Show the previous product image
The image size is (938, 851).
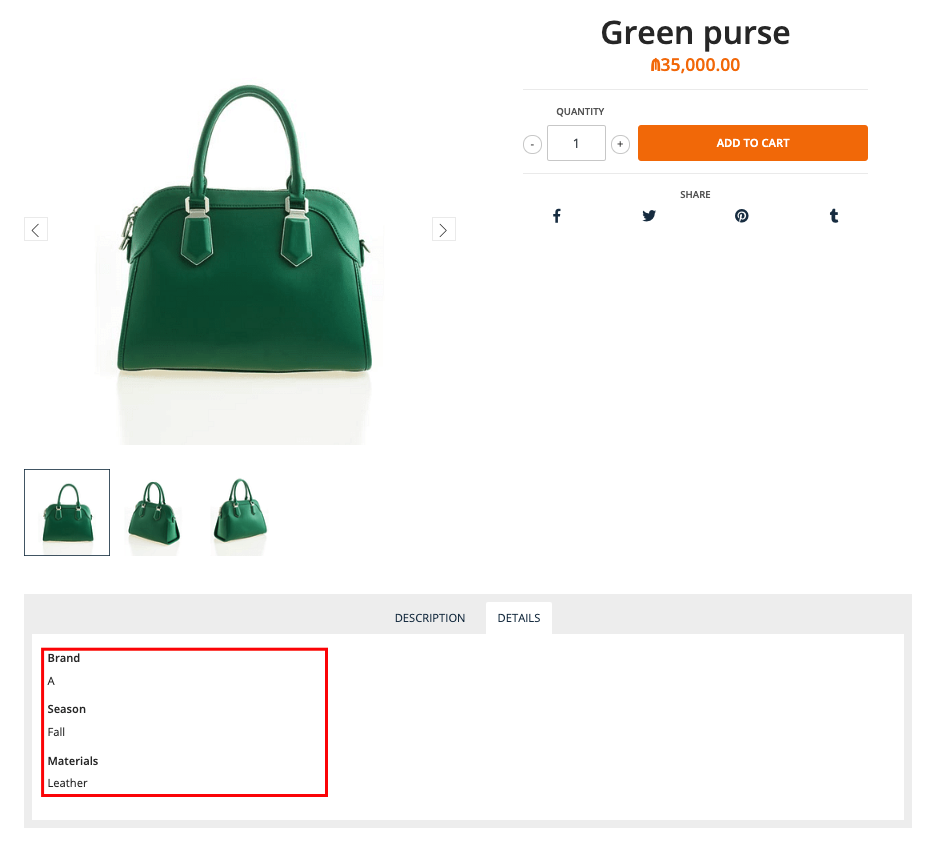pos(36,230)
